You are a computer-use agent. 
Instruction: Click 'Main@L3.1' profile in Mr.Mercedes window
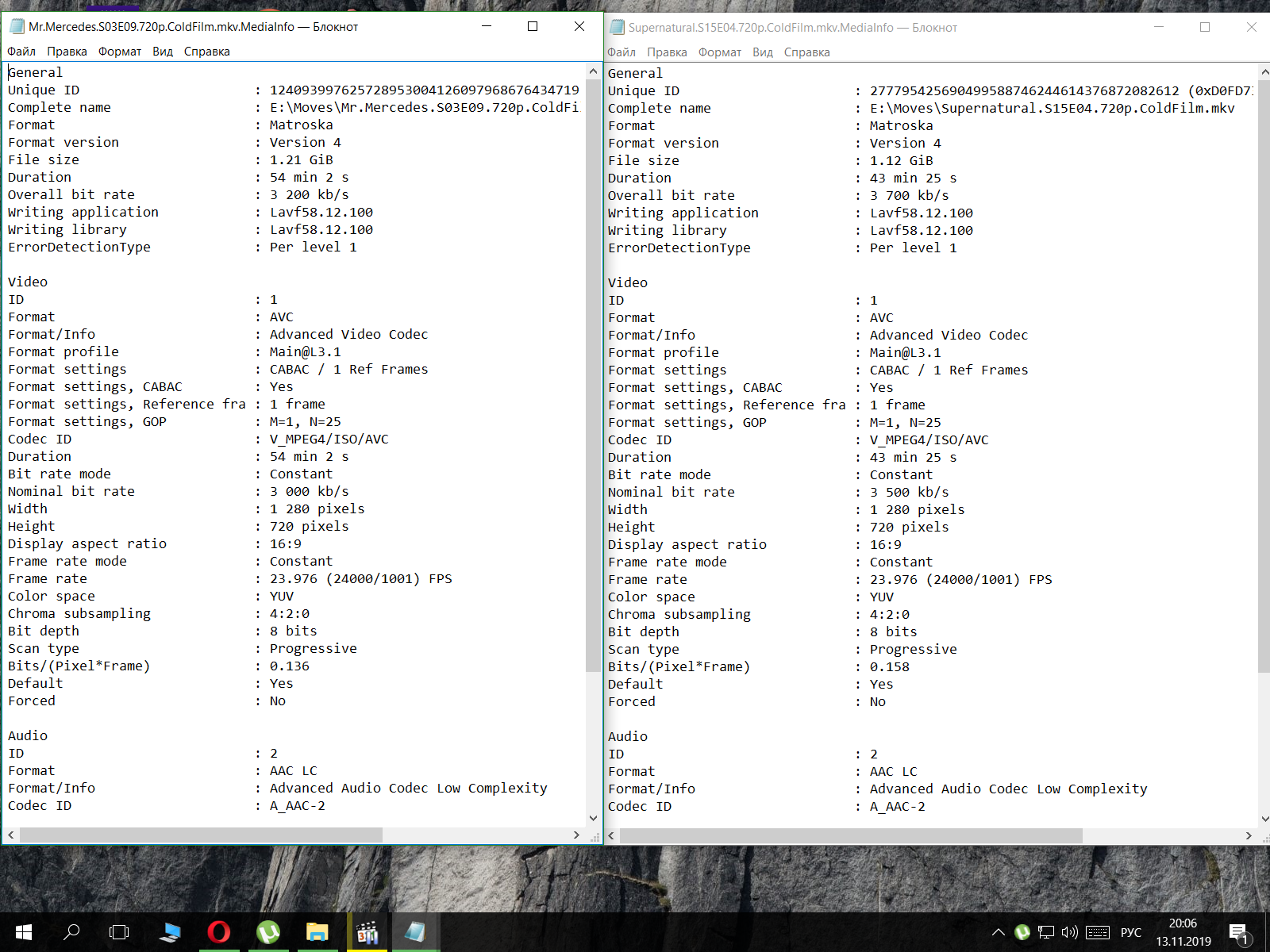(x=306, y=351)
